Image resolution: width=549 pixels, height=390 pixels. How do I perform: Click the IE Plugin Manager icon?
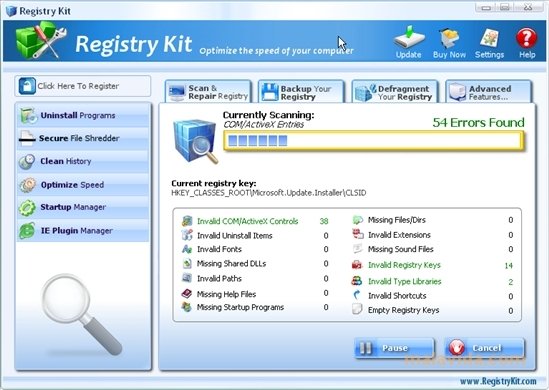(x=27, y=231)
